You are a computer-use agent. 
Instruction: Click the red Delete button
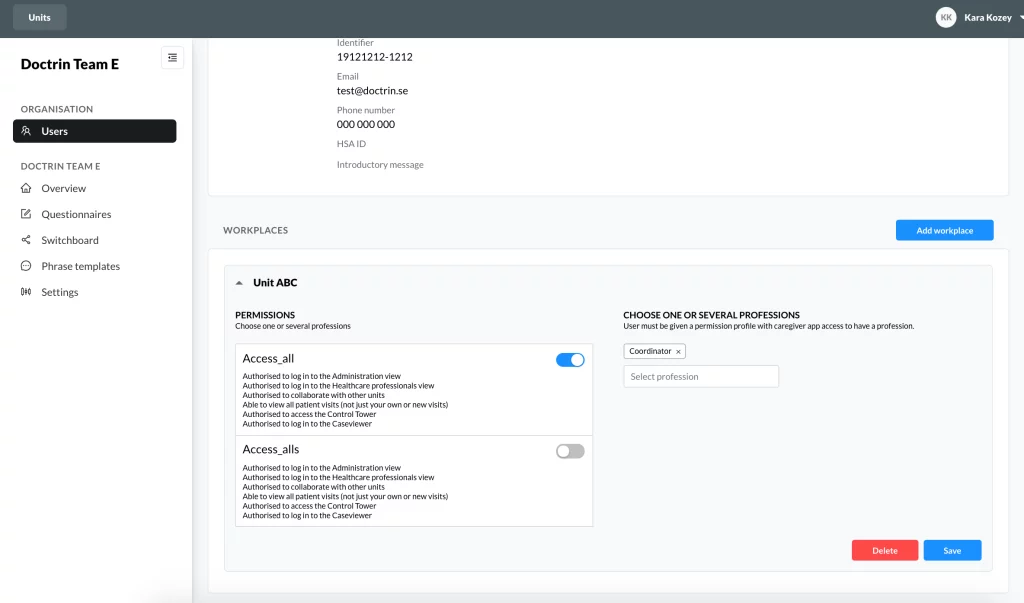pos(885,550)
